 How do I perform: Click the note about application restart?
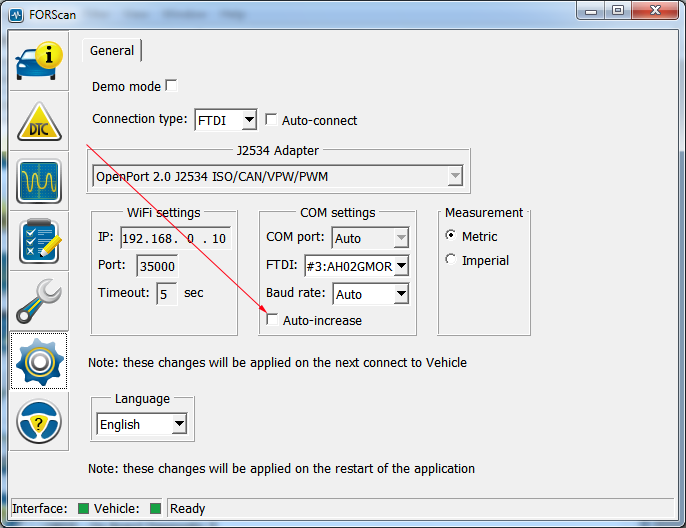[281, 469]
